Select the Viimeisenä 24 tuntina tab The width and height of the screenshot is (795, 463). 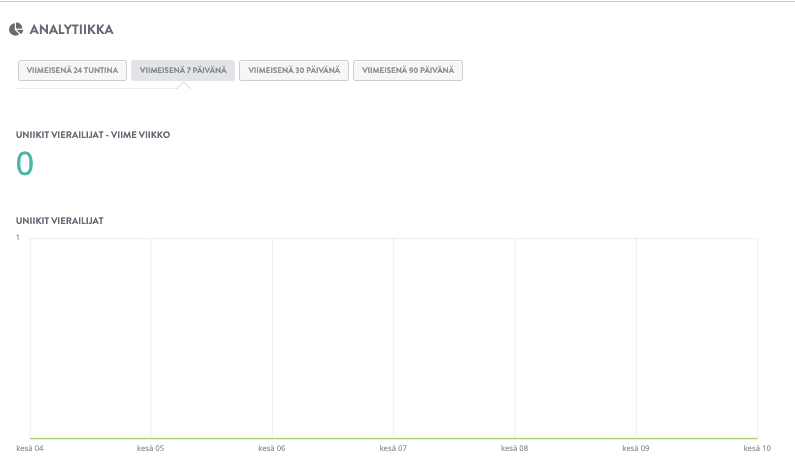[x=73, y=70]
